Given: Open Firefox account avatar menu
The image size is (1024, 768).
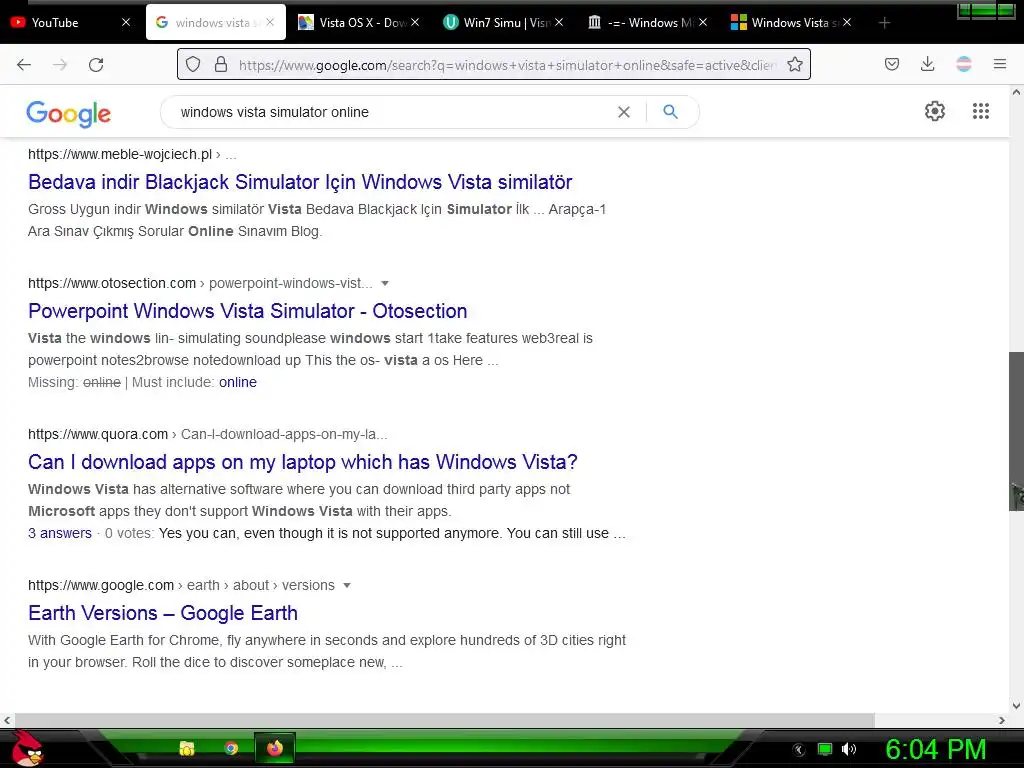Looking at the screenshot, I should click(963, 64).
